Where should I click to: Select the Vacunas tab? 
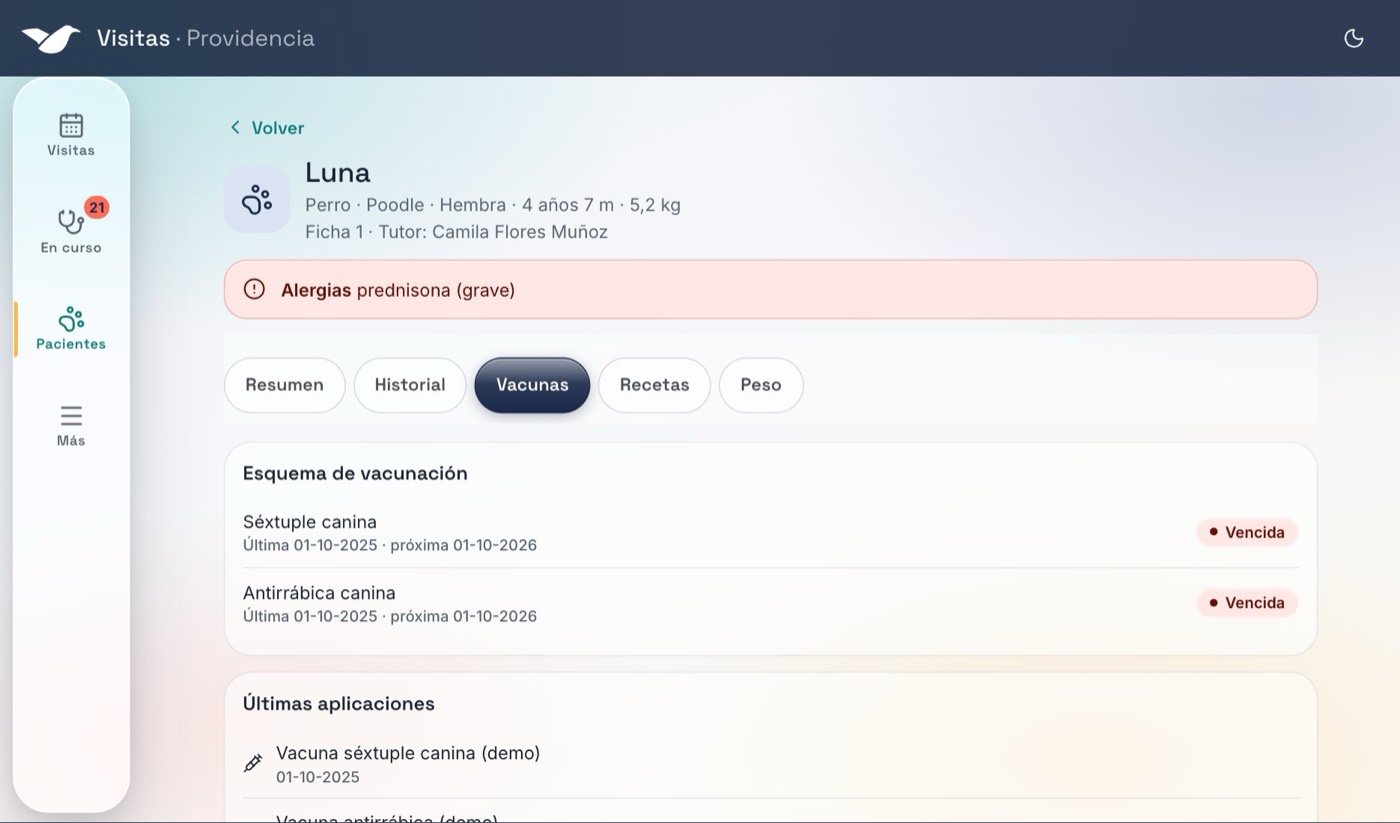[532, 385]
